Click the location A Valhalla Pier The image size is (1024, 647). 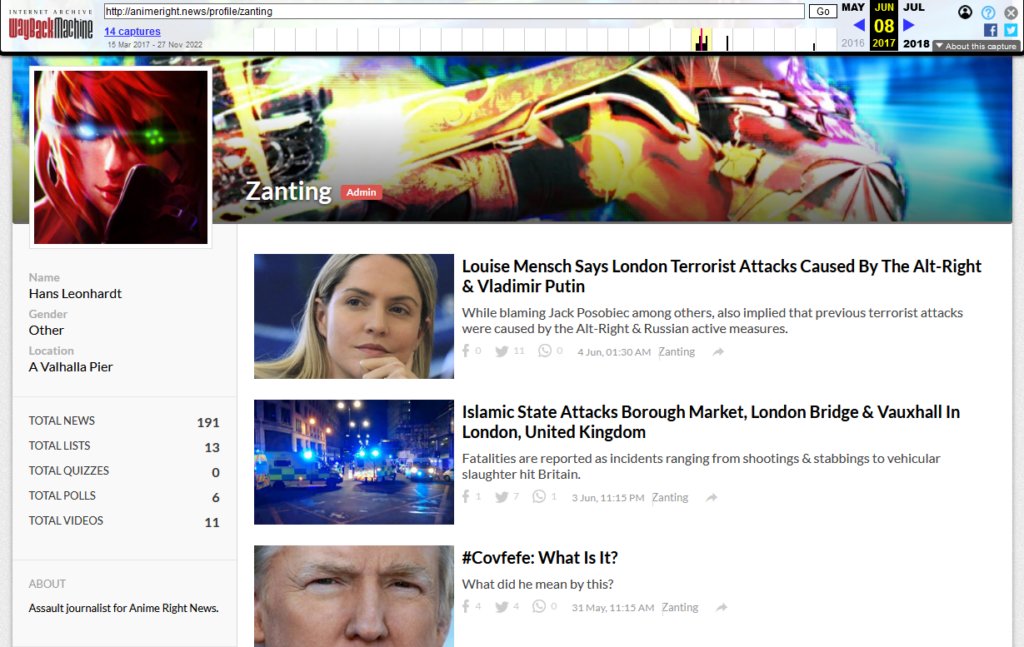[71, 366]
